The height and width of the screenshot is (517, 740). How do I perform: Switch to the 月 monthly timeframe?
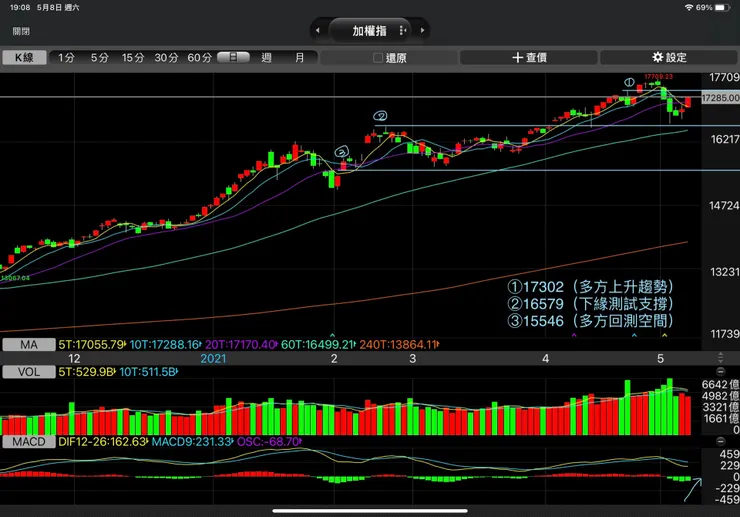[x=300, y=58]
